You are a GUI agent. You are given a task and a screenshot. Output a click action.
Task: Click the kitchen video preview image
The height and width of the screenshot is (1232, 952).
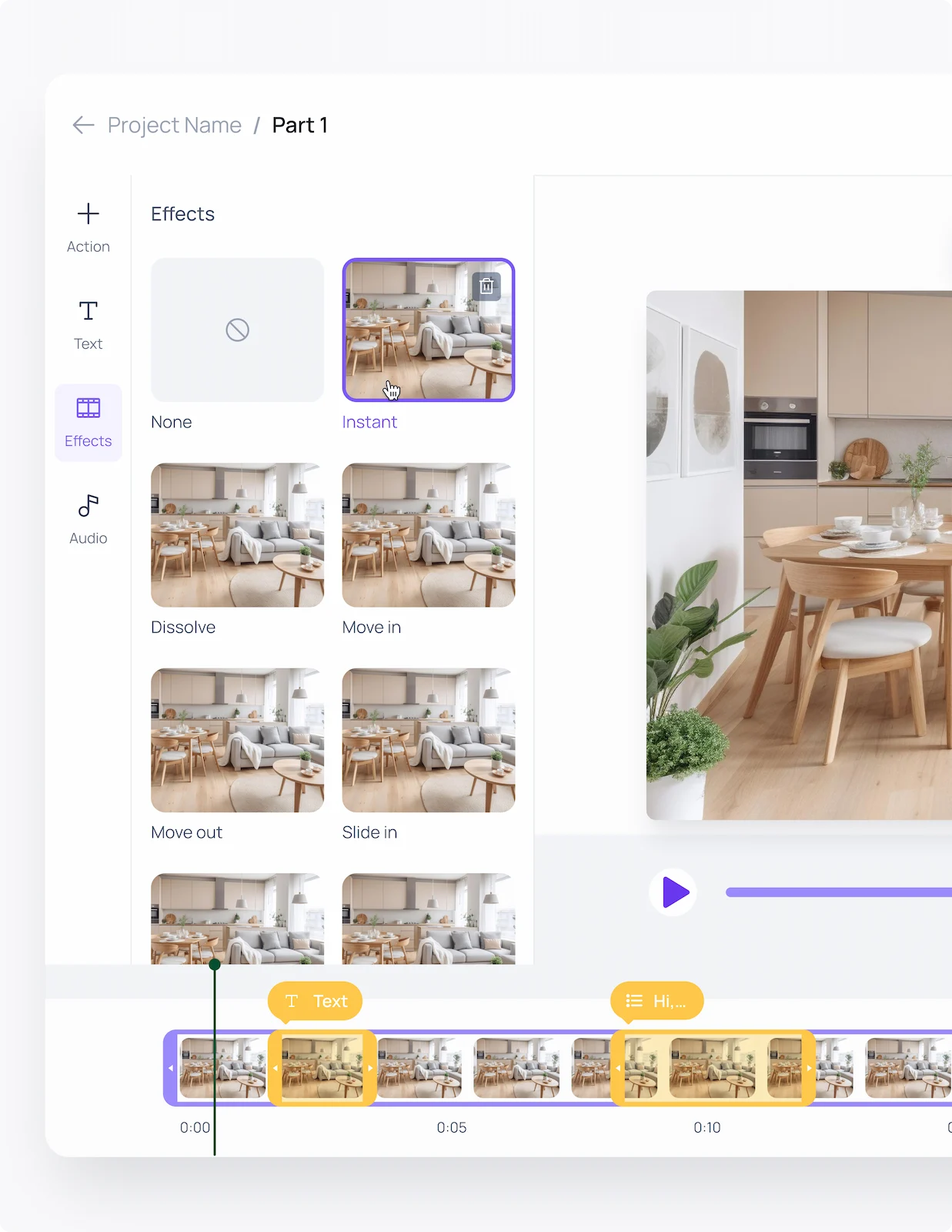coord(799,555)
